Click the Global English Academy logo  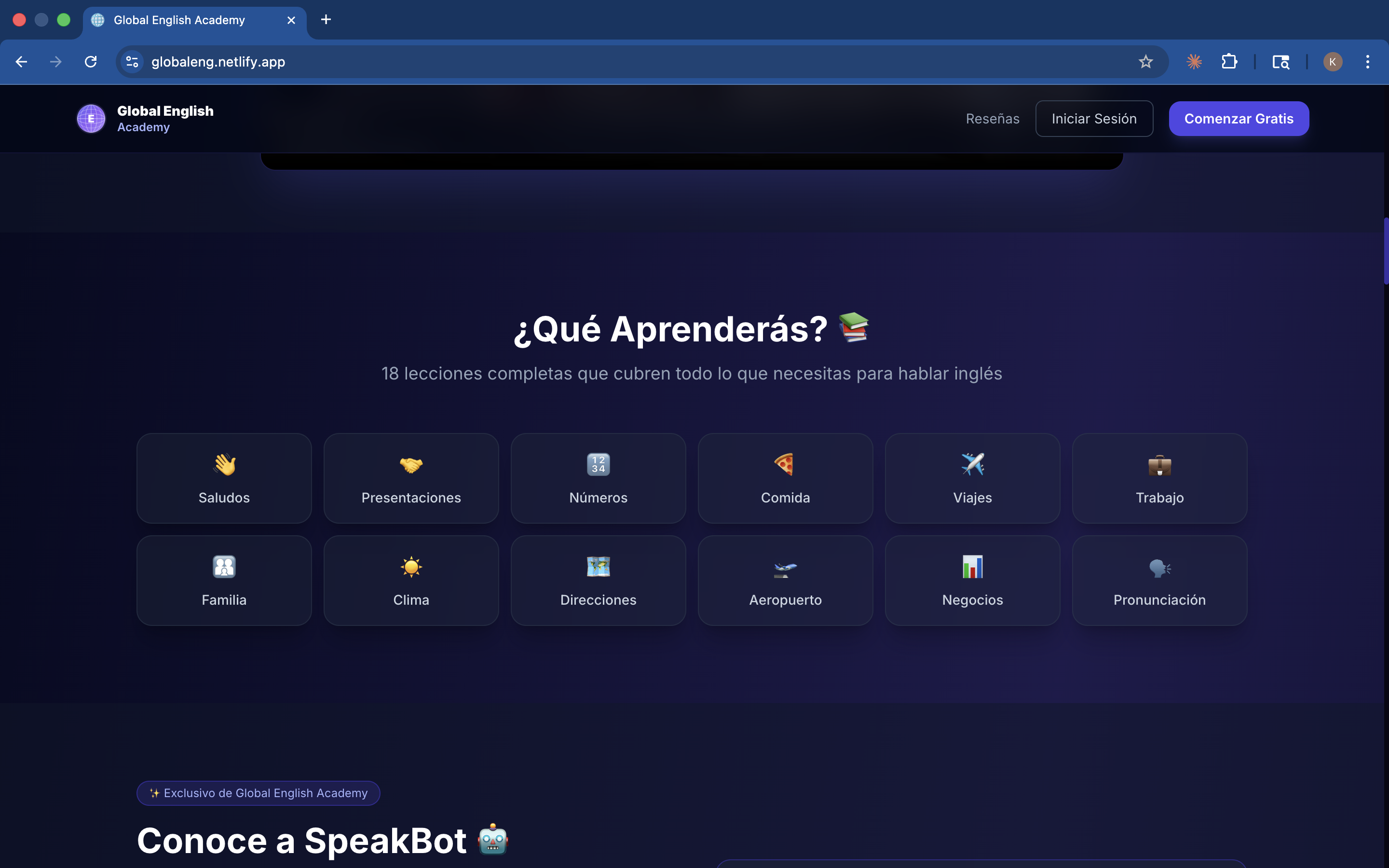point(91,118)
